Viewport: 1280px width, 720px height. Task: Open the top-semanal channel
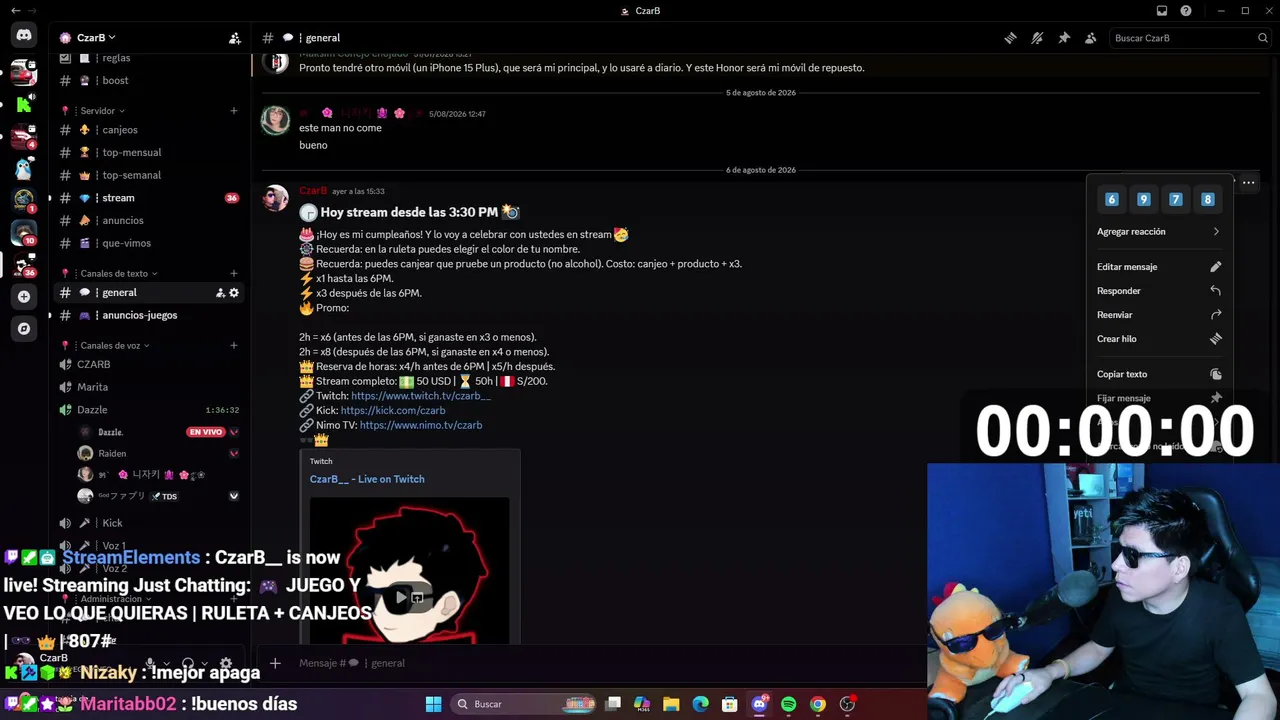(x=149, y=175)
